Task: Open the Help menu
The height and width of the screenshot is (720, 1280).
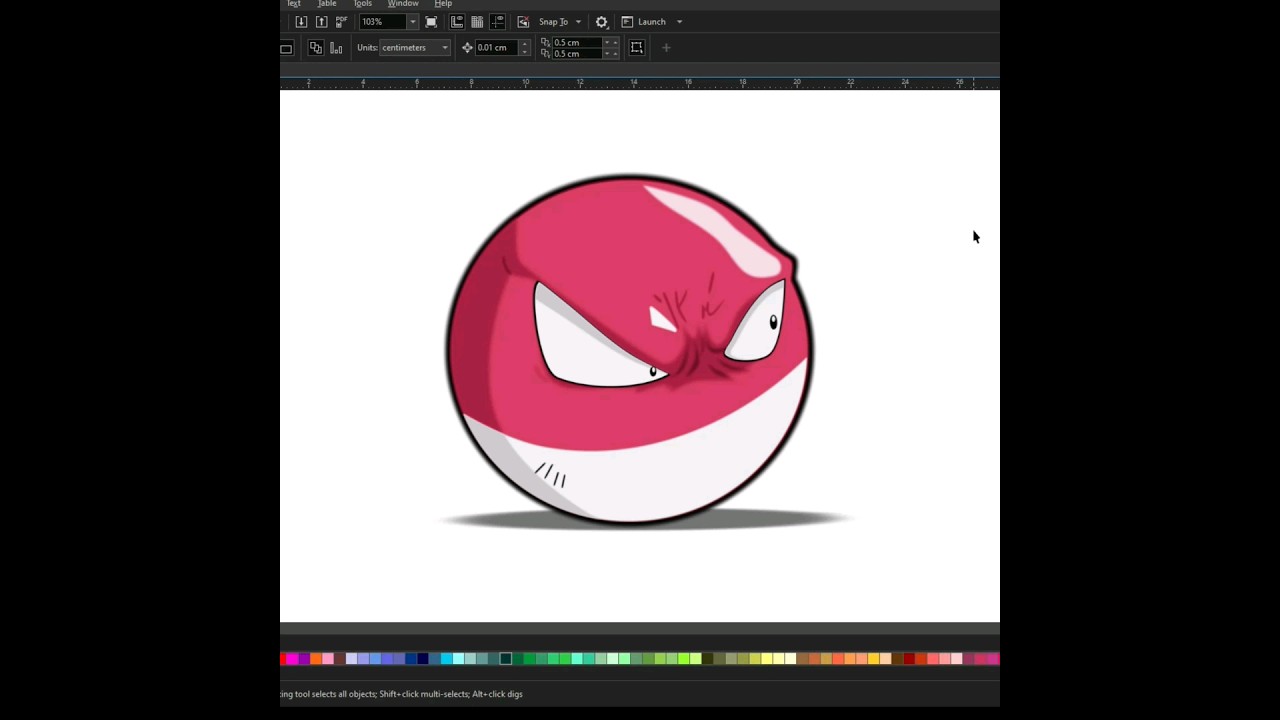Action: click(443, 4)
